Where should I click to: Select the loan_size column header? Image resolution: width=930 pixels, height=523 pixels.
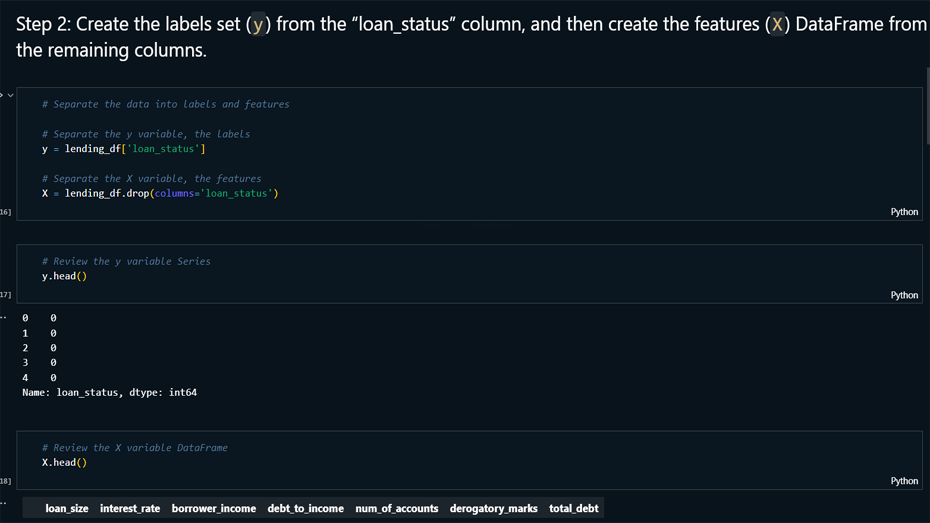67,508
